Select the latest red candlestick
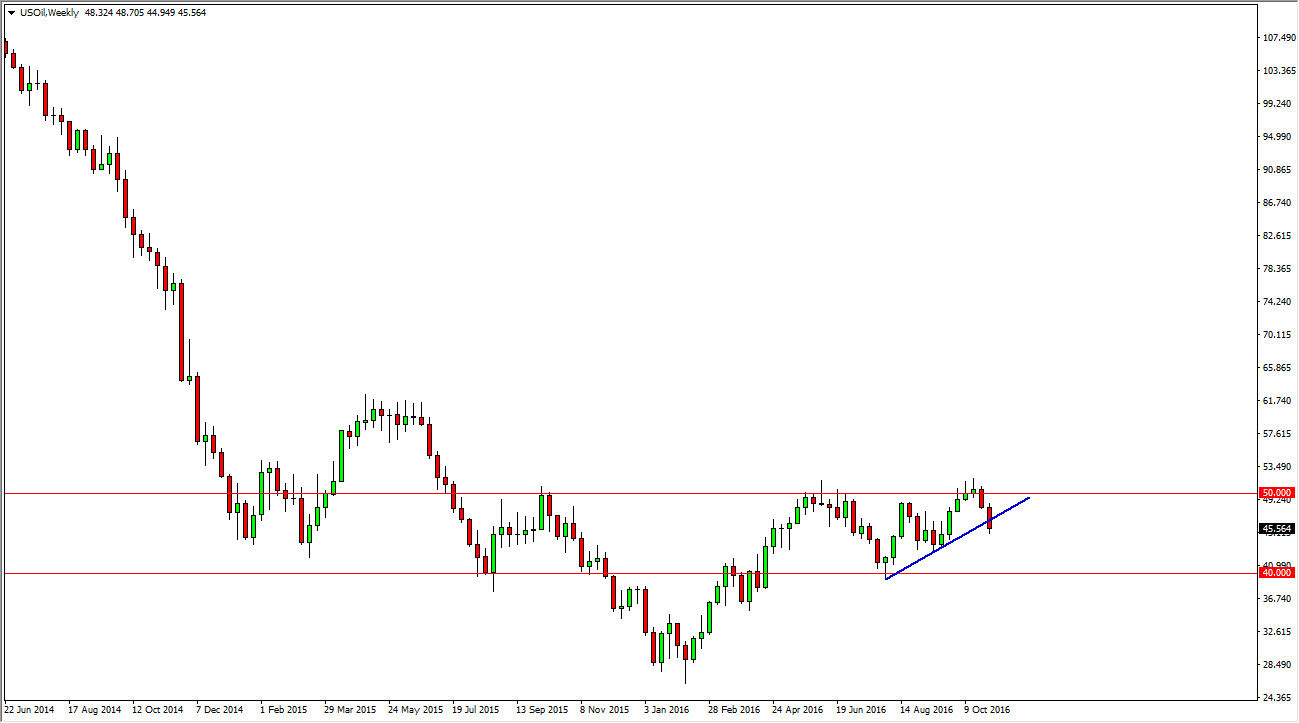The image size is (1299, 723). tap(989, 517)
